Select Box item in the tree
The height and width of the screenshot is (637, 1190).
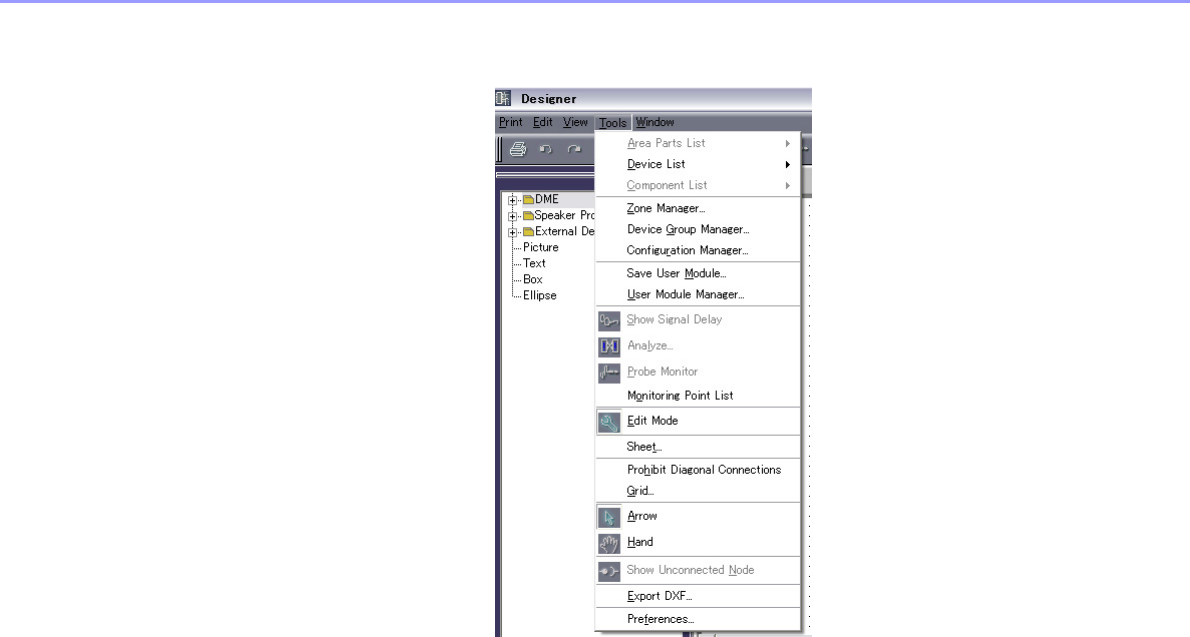pos(533,279)
